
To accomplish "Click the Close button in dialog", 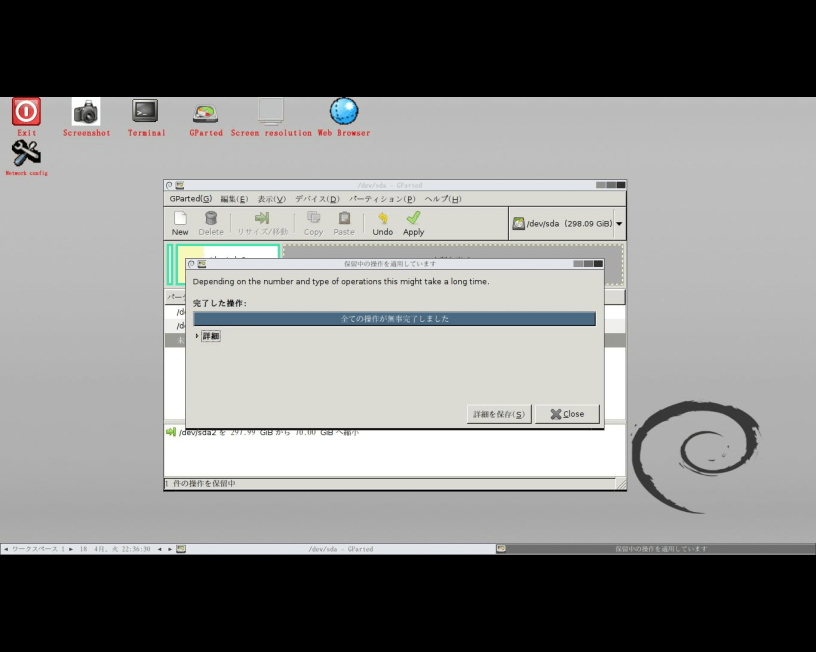I will click(567, 414).
